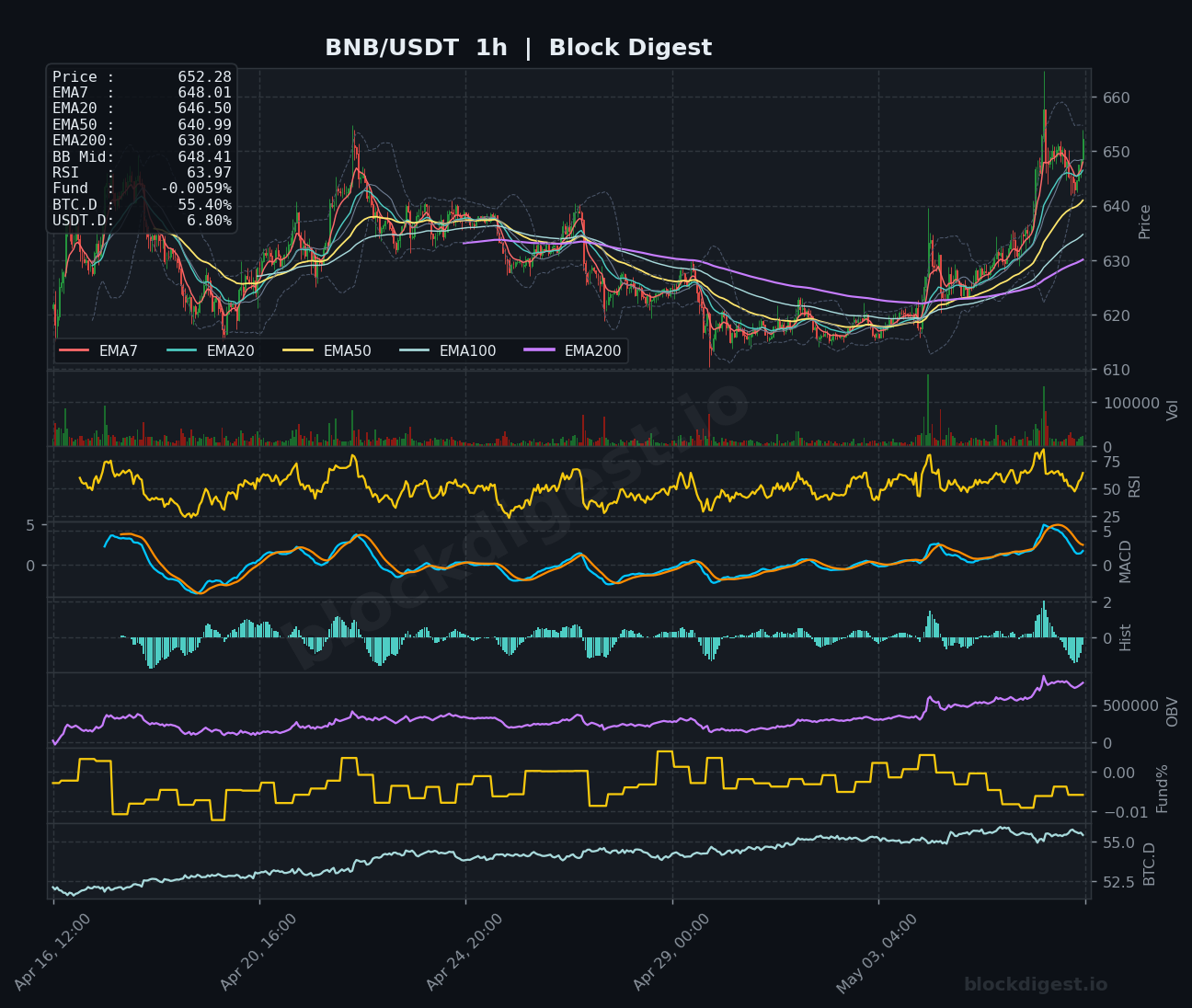Click the EMA20 legend entry
Screen dimensions: 1192x1008
click(211, 350)
